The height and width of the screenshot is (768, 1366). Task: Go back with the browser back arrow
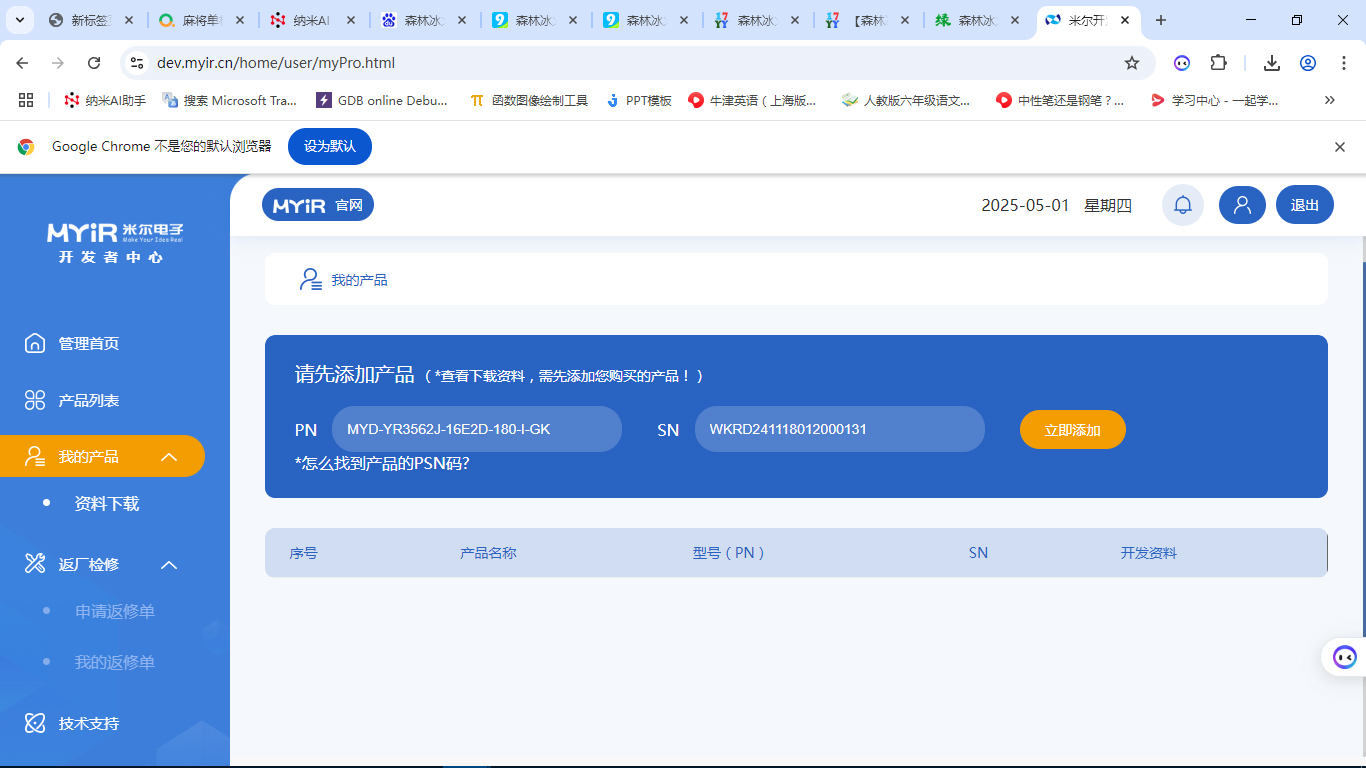(x=22, y=63)
